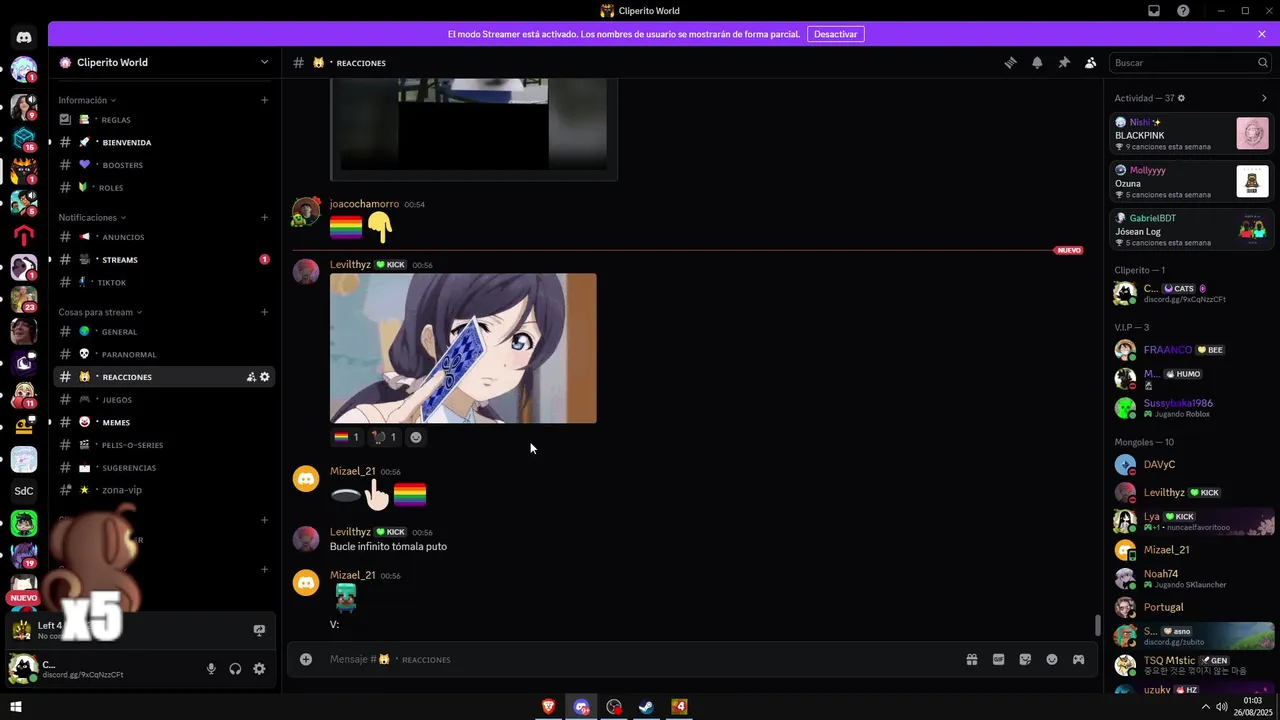The image size is (1280, 720).
Task: Add channel to Notificaciones category
Action: tap(264, 217)
